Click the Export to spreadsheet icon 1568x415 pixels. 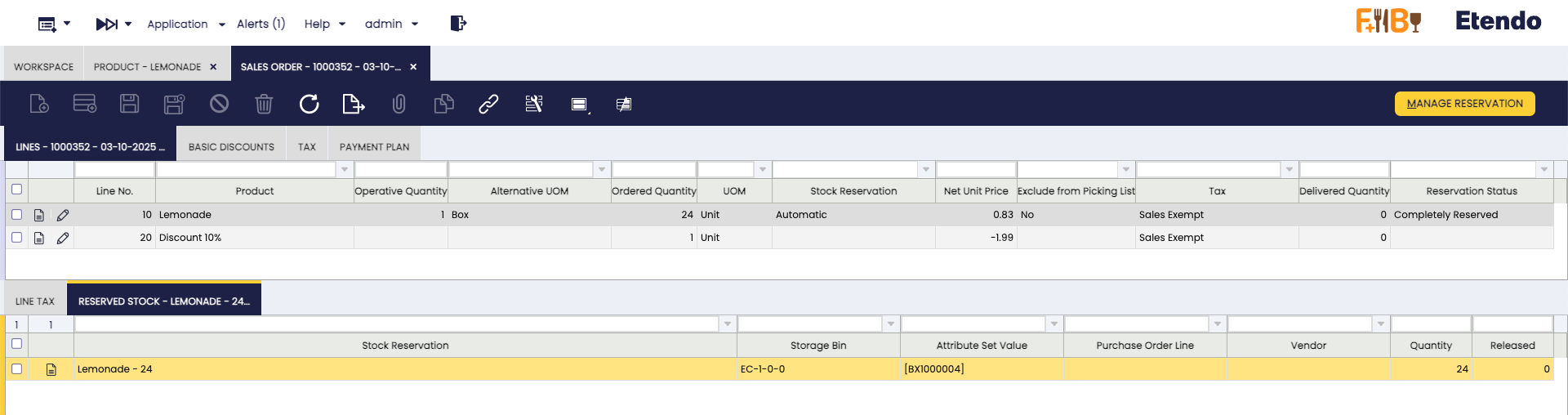pyautogui.click(x=353, y=104)
